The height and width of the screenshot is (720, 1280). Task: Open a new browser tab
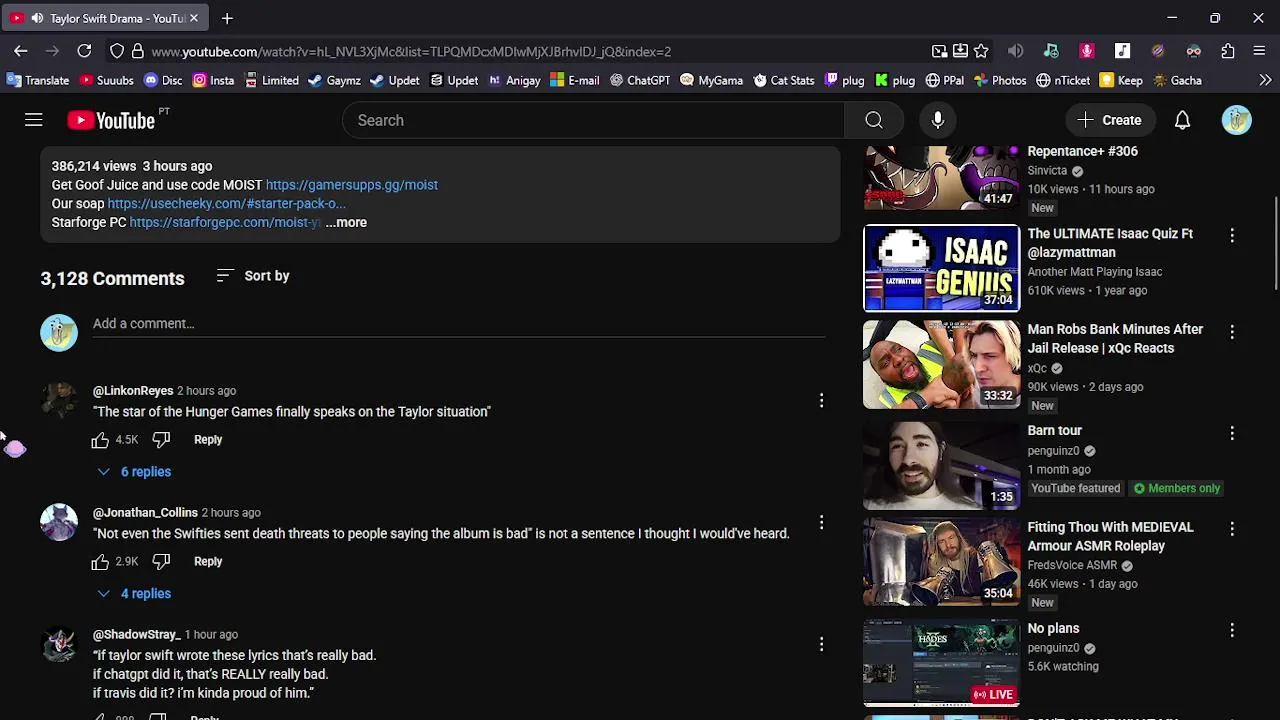[x=227, y=18]
